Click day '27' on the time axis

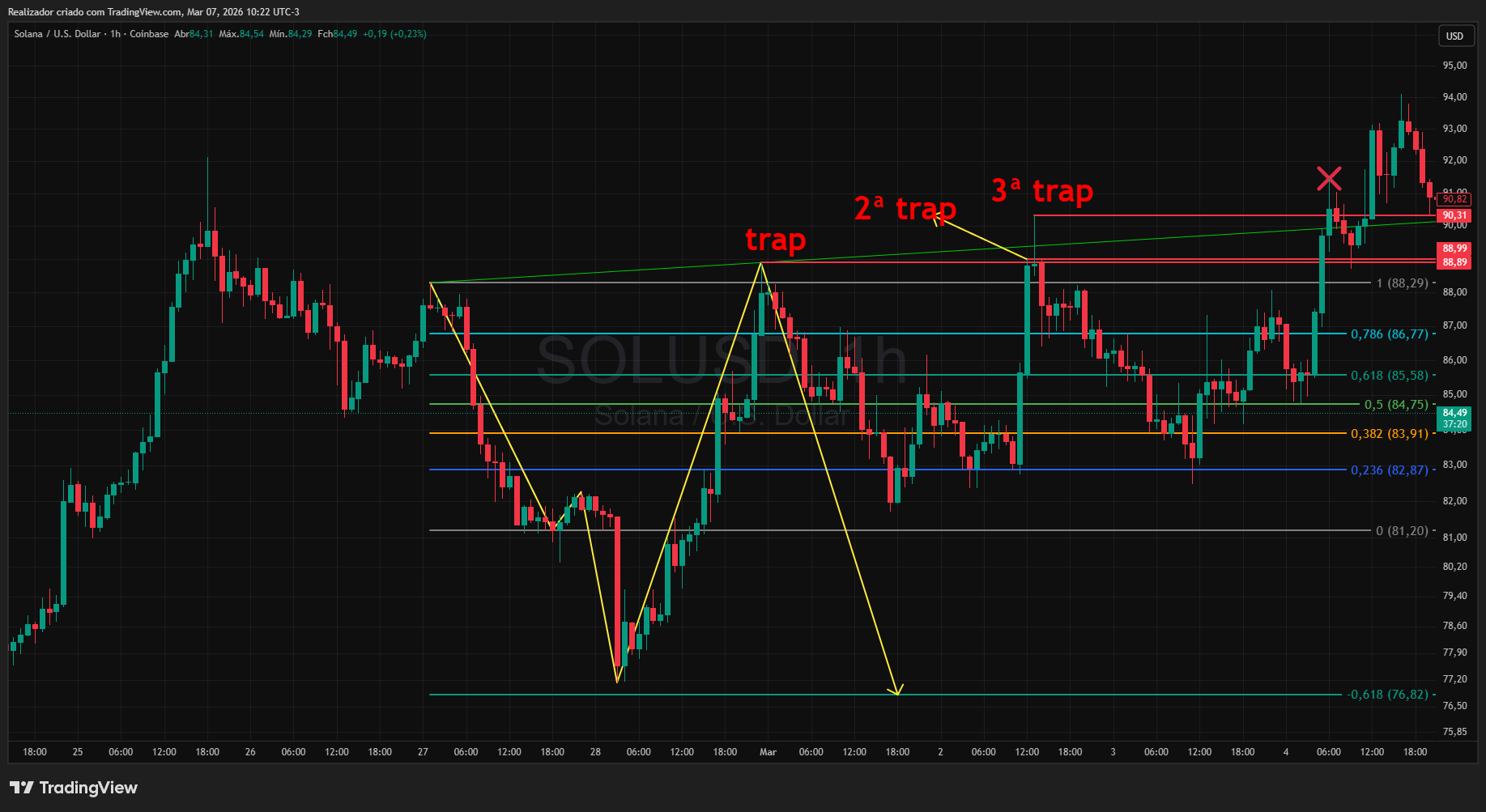[x=423, y=752]
